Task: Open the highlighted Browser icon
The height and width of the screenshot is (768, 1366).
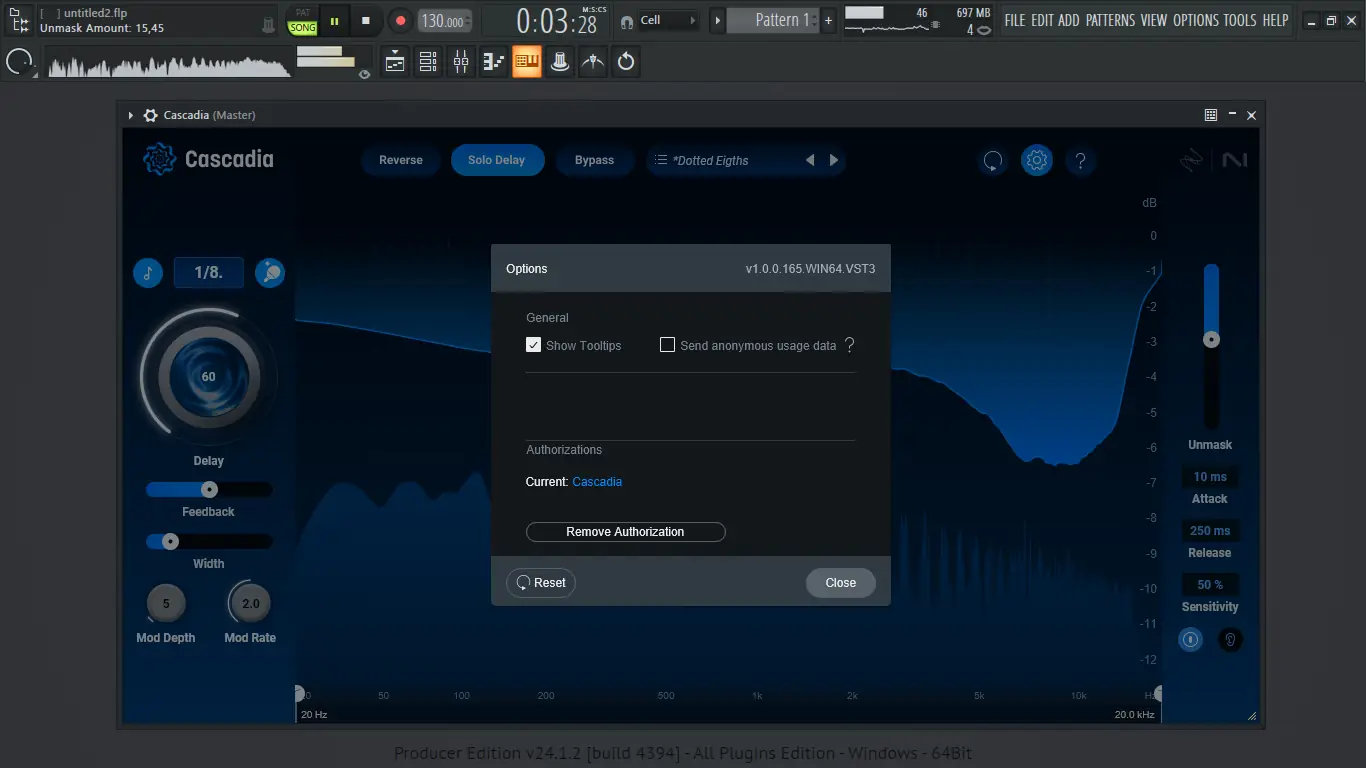Action: [x=527, y=61]
